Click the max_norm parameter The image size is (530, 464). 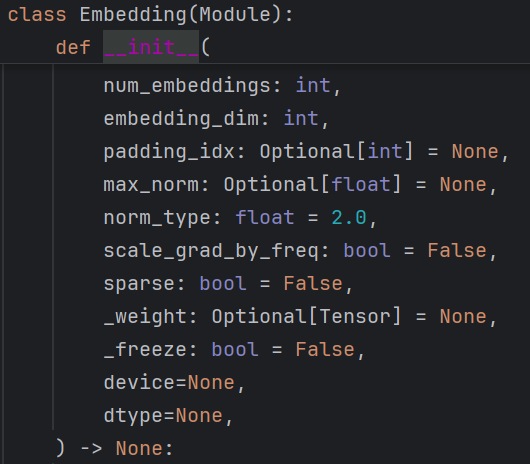click(x=151, y=185)
